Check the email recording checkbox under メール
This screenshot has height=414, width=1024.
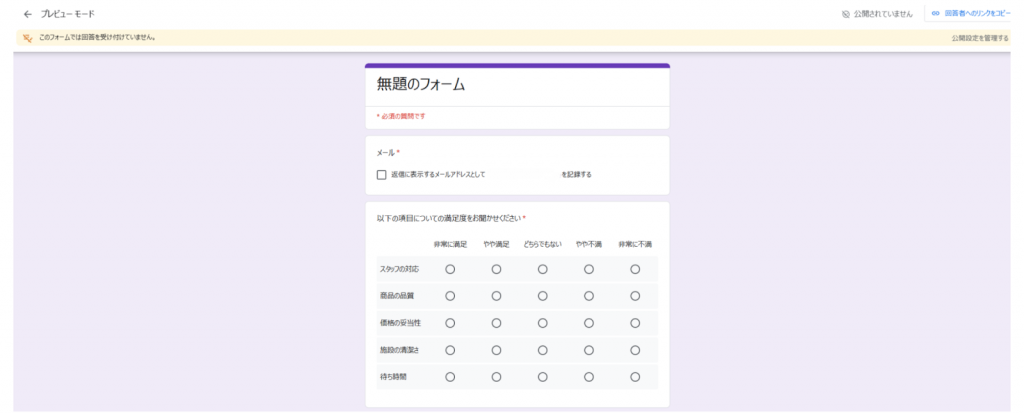(382, 174)
